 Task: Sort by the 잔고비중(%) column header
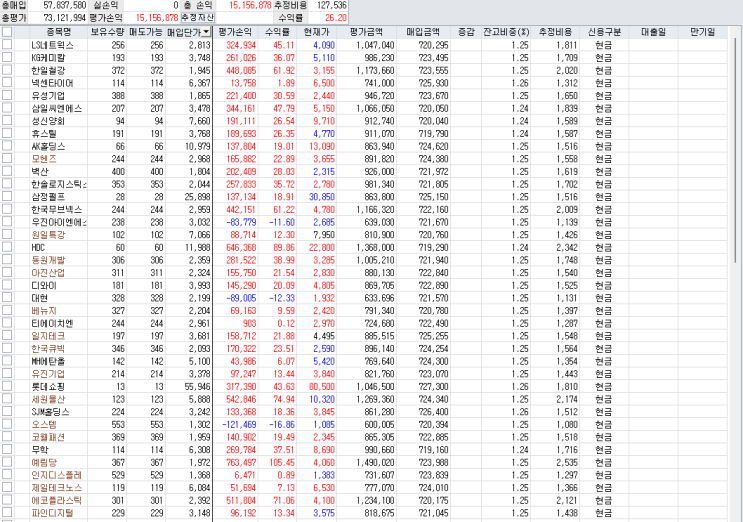click(506, 32)
